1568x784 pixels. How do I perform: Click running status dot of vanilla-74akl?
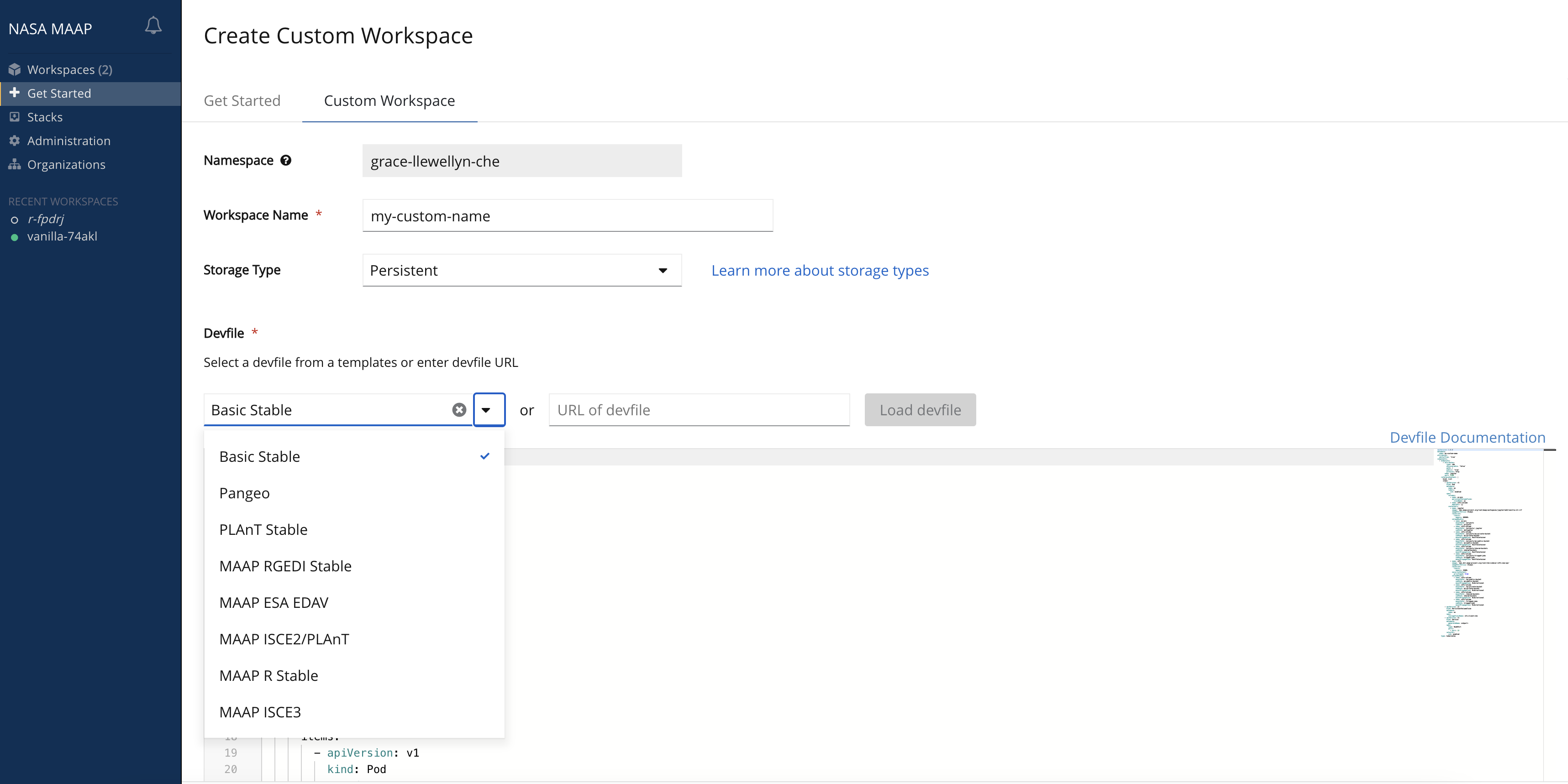15,237
